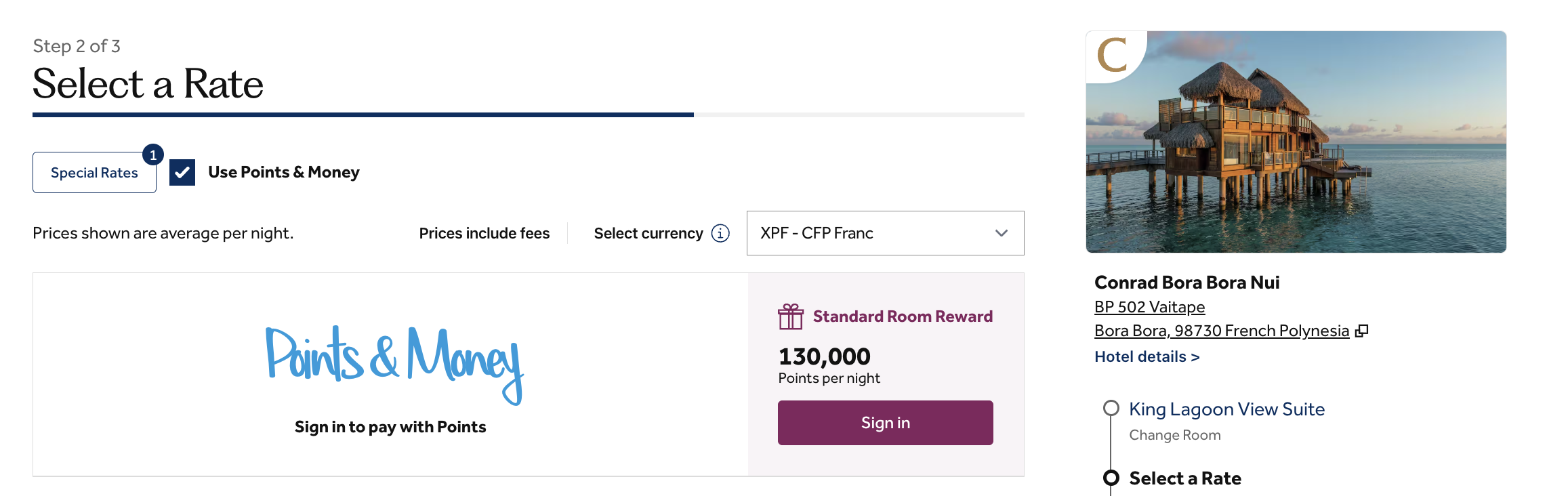1568x496 pixels.
Task: Open the Hotel details link
Action: tap(1147, 356)
